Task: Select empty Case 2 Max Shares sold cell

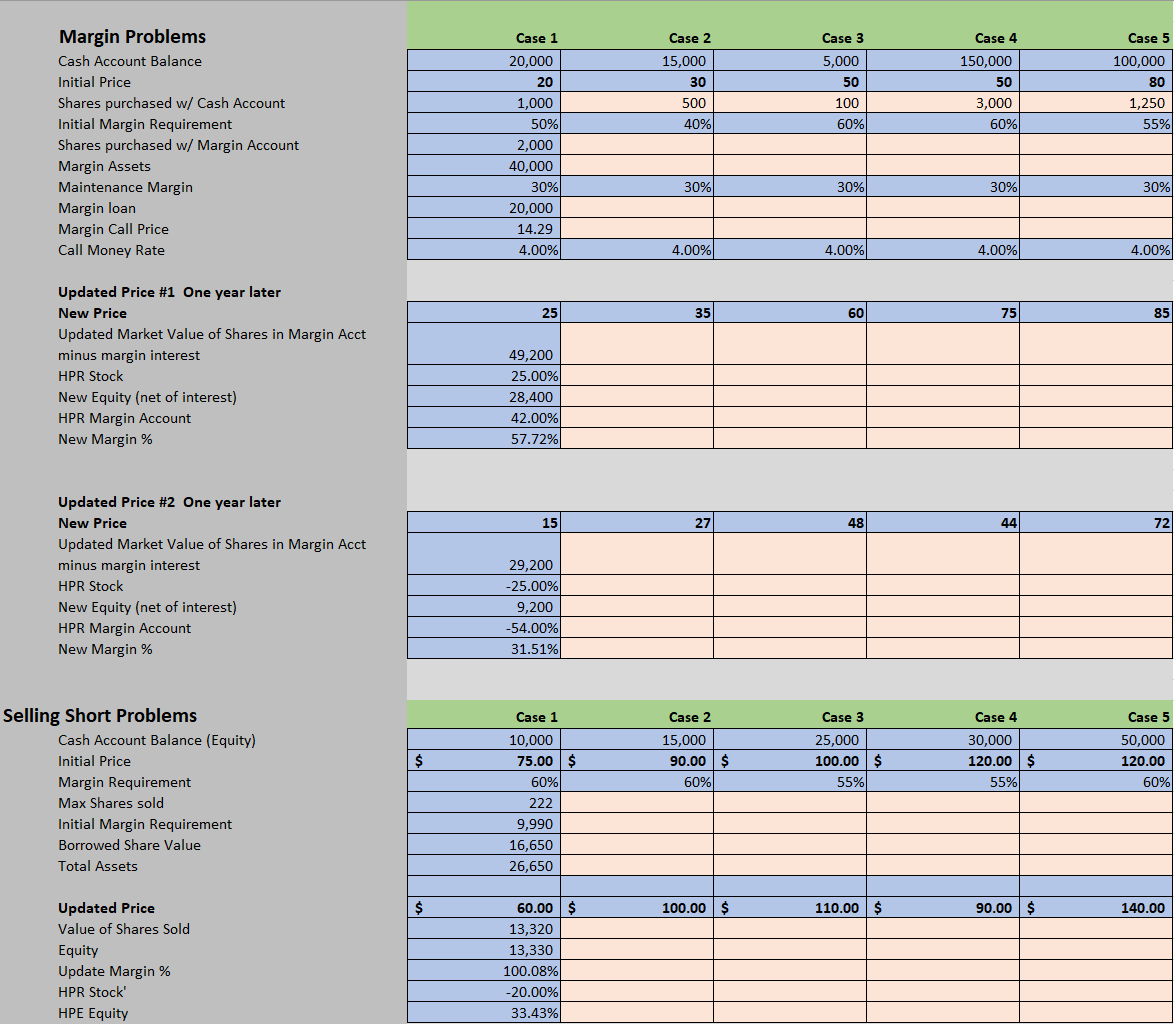Action: (x=637, y=802)
